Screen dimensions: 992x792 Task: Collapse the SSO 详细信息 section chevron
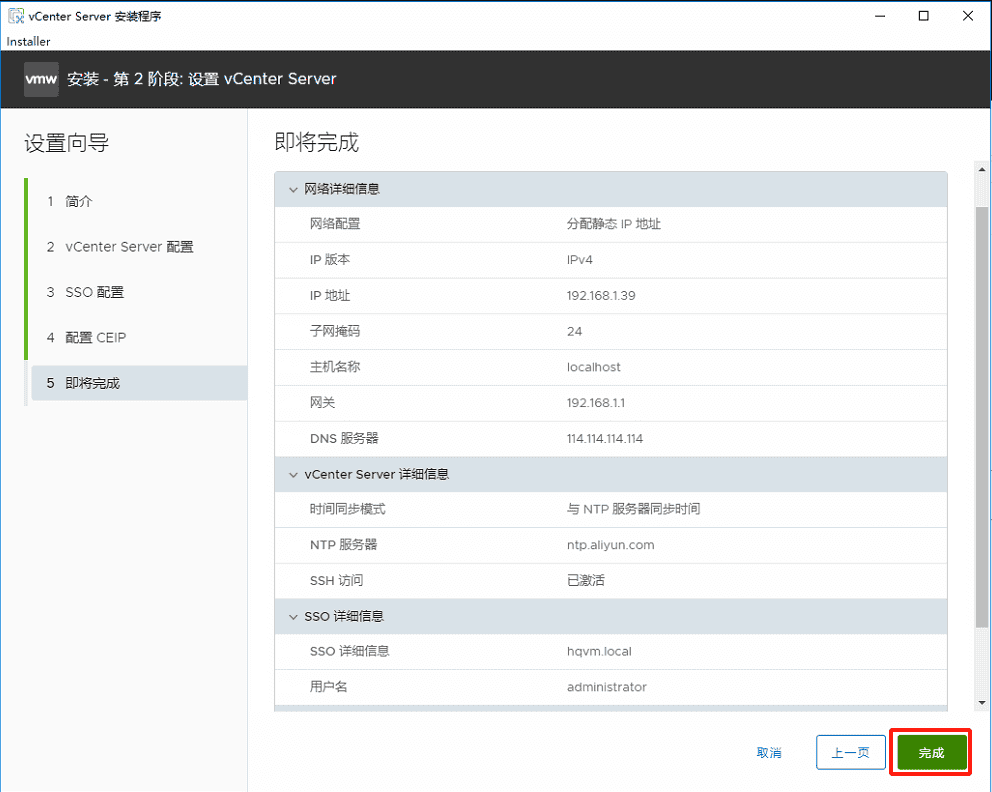tap(293, 616)
